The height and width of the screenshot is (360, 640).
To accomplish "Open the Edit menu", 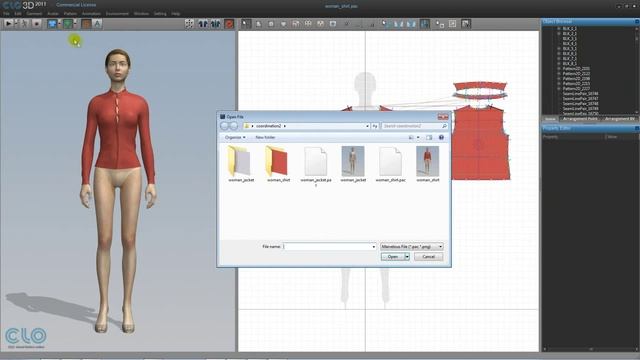I will pos(18,13).
